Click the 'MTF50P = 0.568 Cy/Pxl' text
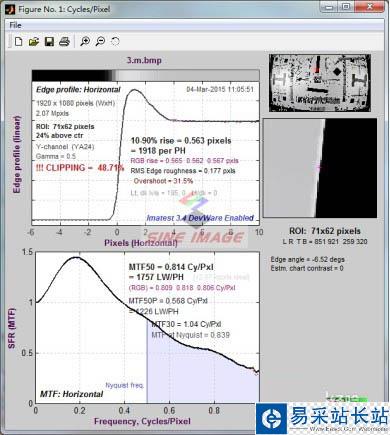Viewport: 390px width, 435px height. point(168,301)
